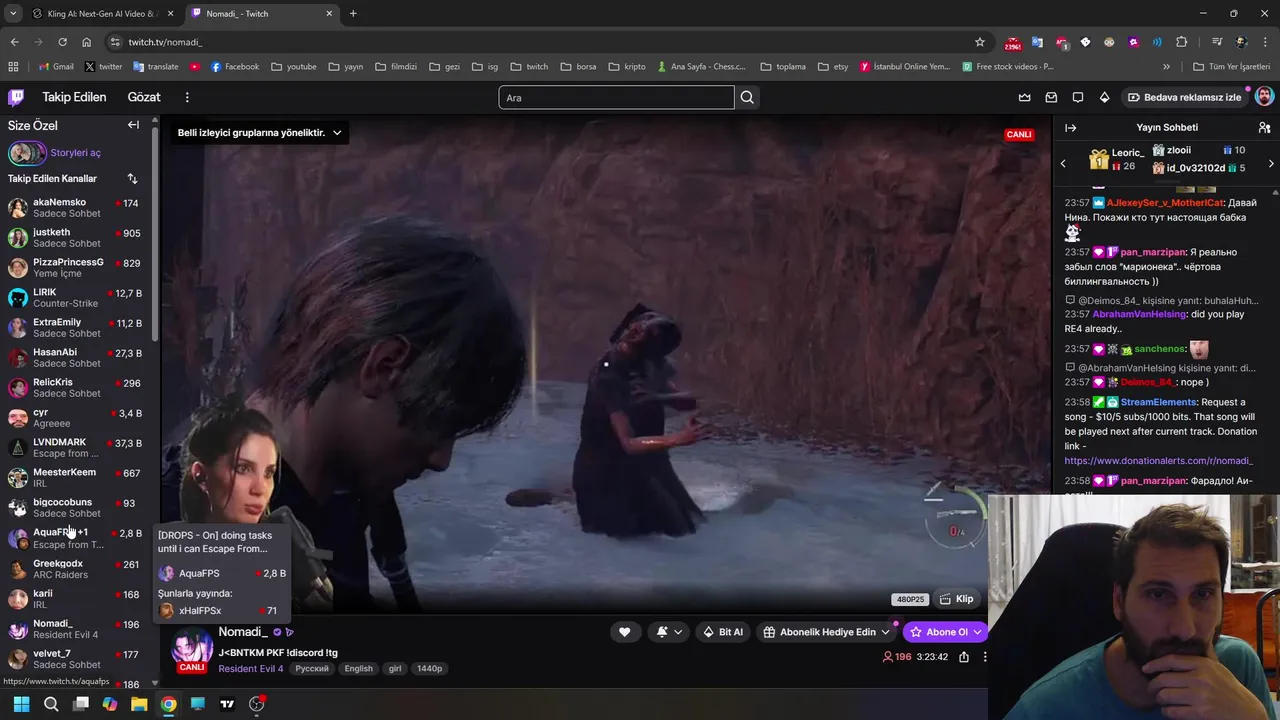Click the English stream tag
1280x720 pixels.
[x=358, y=668]
